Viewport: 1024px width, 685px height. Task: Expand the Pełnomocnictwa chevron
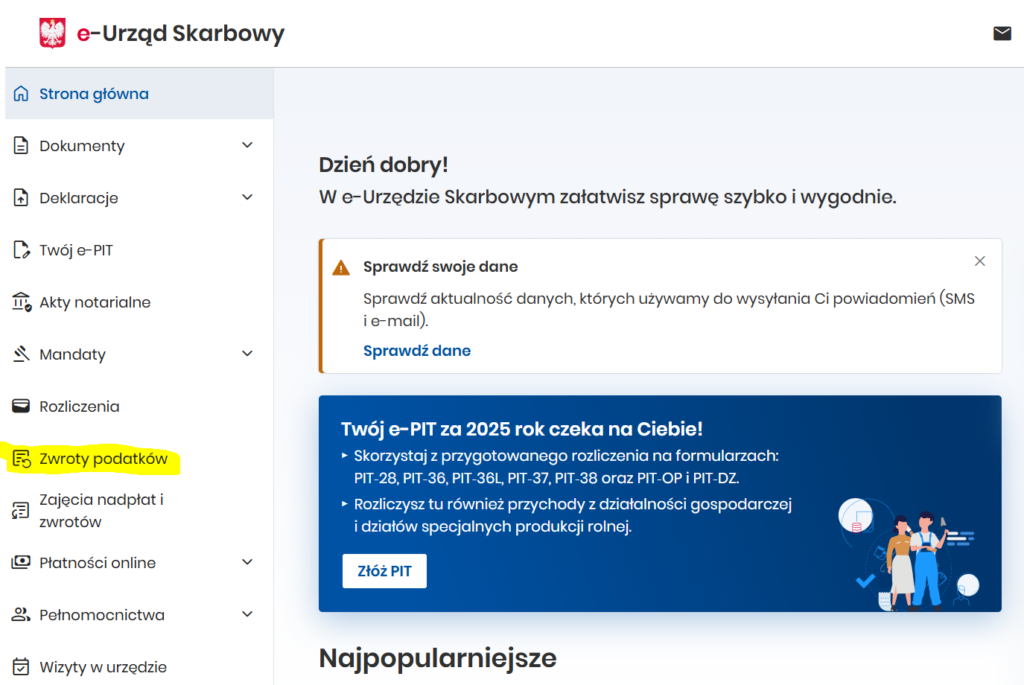click(x=247, y=614)
